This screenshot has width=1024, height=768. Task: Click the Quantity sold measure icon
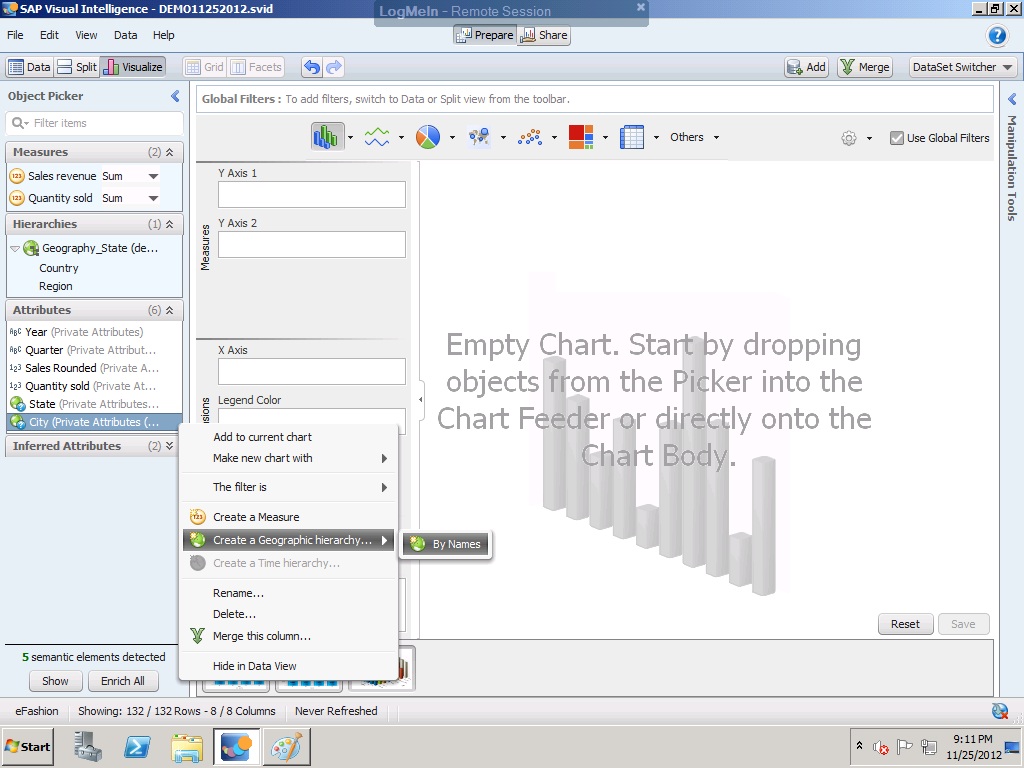tap(17, 198)
